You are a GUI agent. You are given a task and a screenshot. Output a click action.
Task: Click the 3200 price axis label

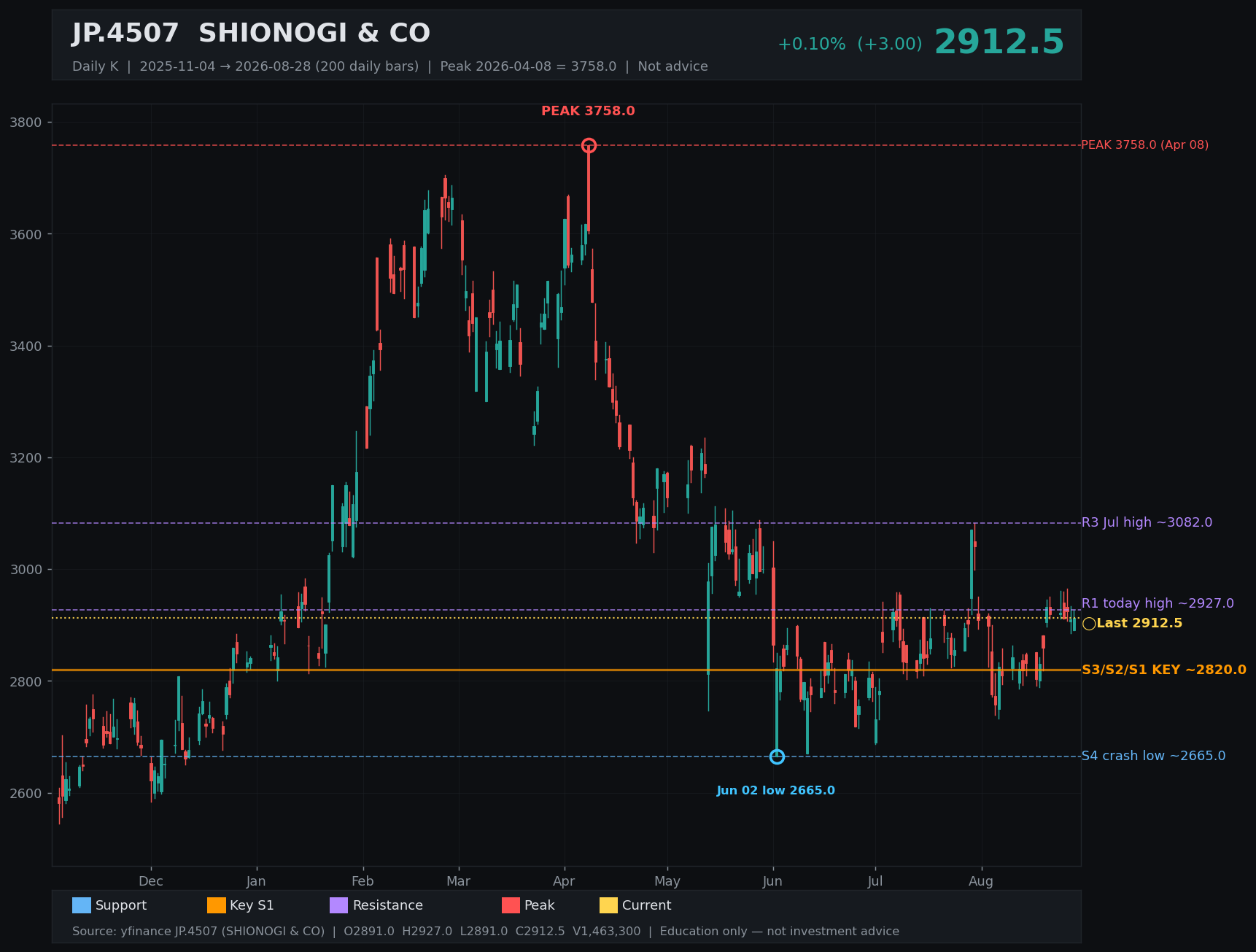coord(26,458)
